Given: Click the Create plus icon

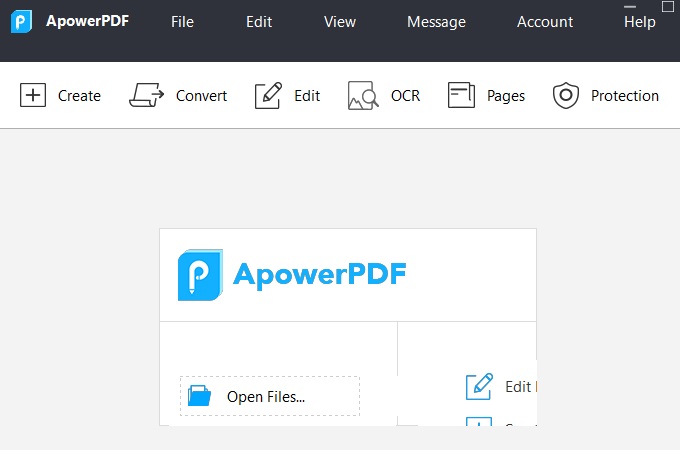Looking at the screenshot, I should [33, 95].
